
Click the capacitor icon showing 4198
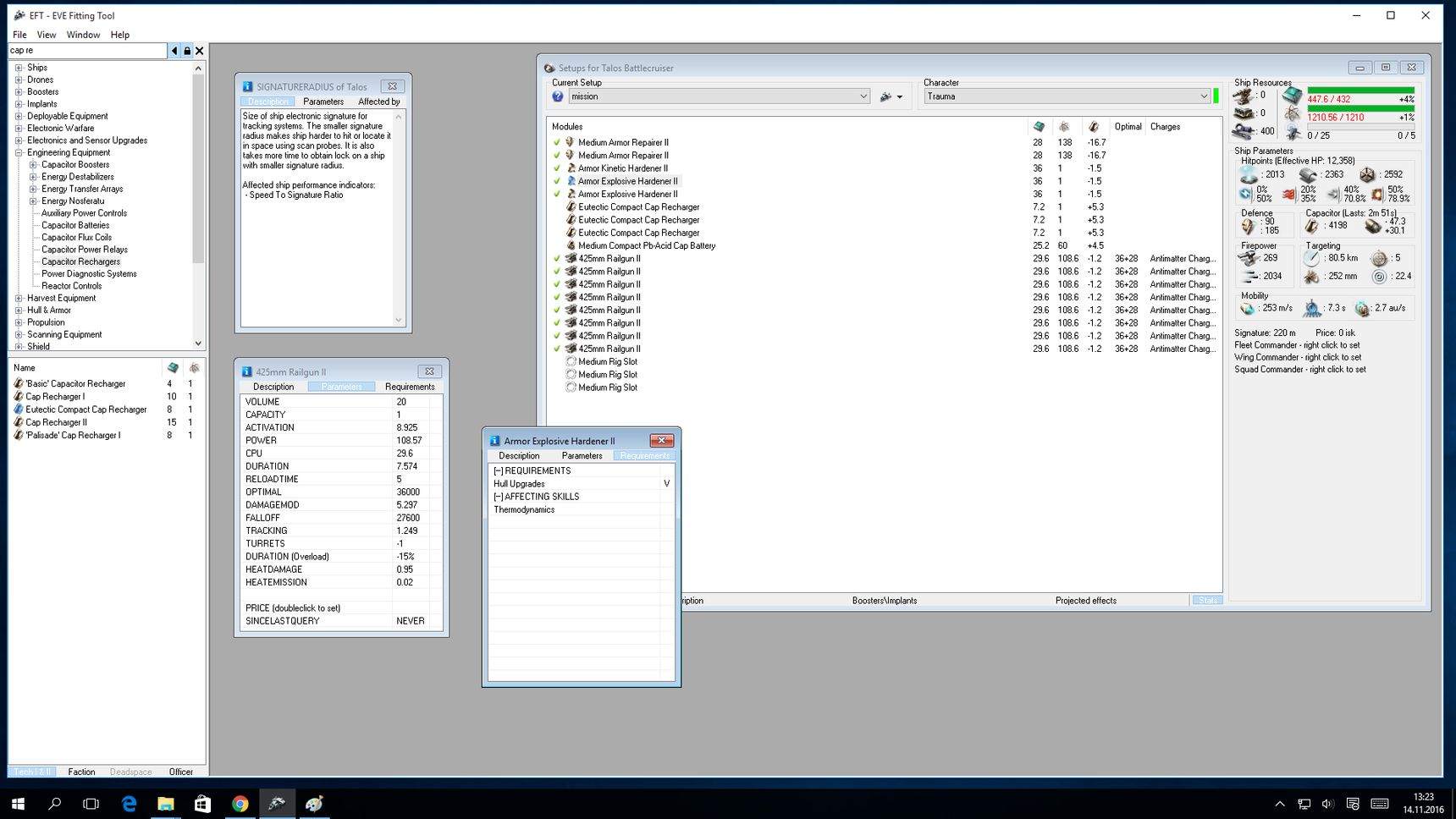point(1312,226)
